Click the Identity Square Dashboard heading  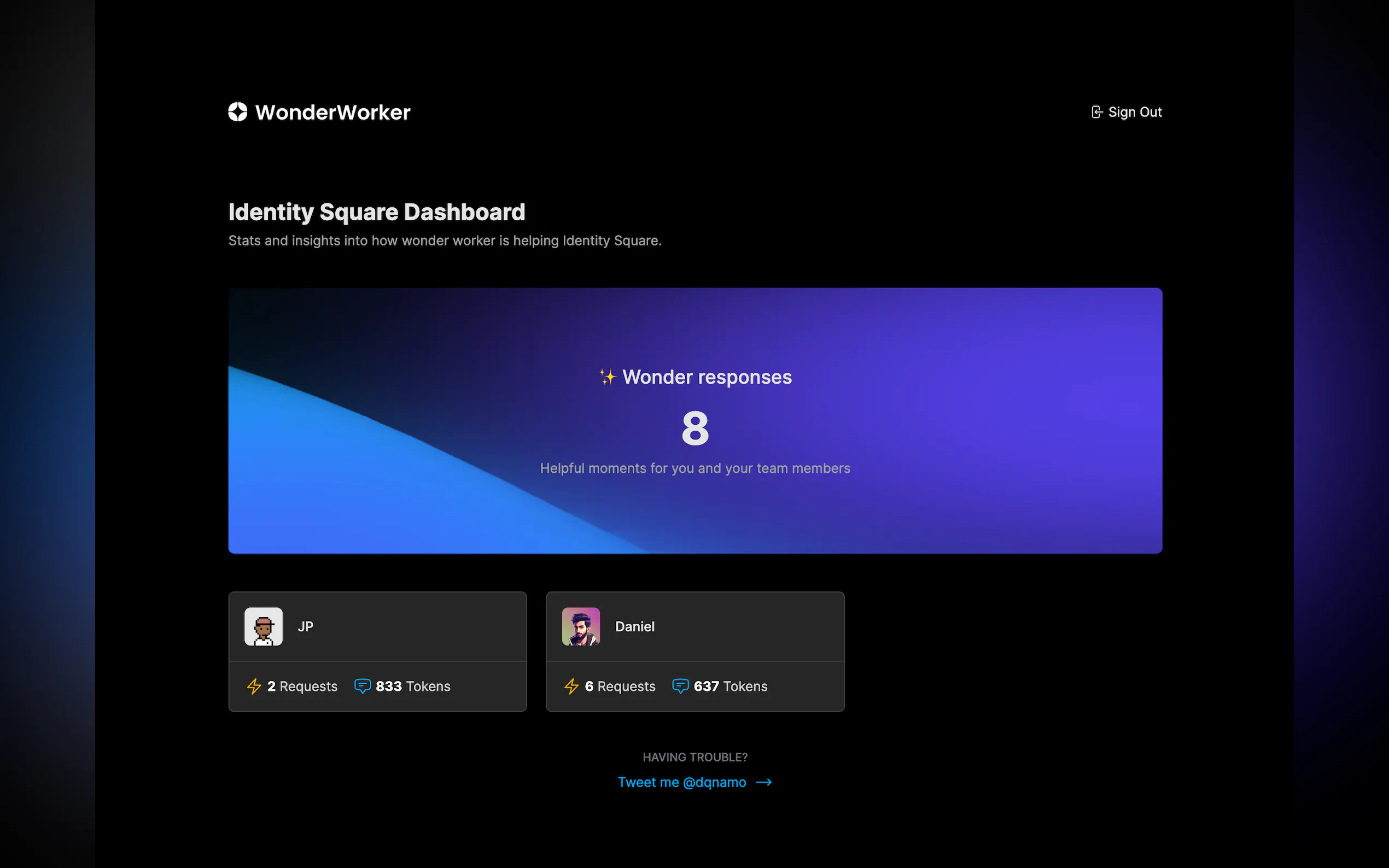coord(377,212)
